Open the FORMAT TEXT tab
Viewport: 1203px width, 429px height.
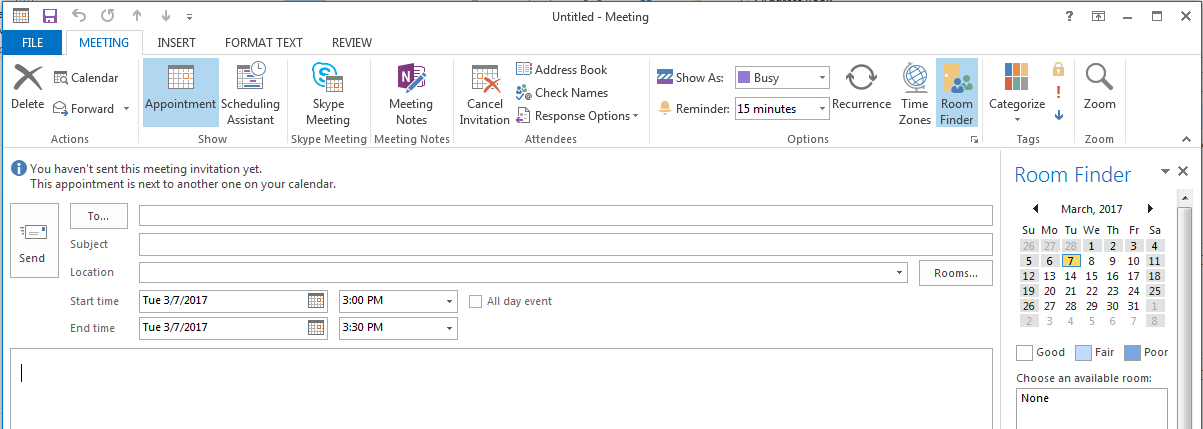(x=263, y=43)
